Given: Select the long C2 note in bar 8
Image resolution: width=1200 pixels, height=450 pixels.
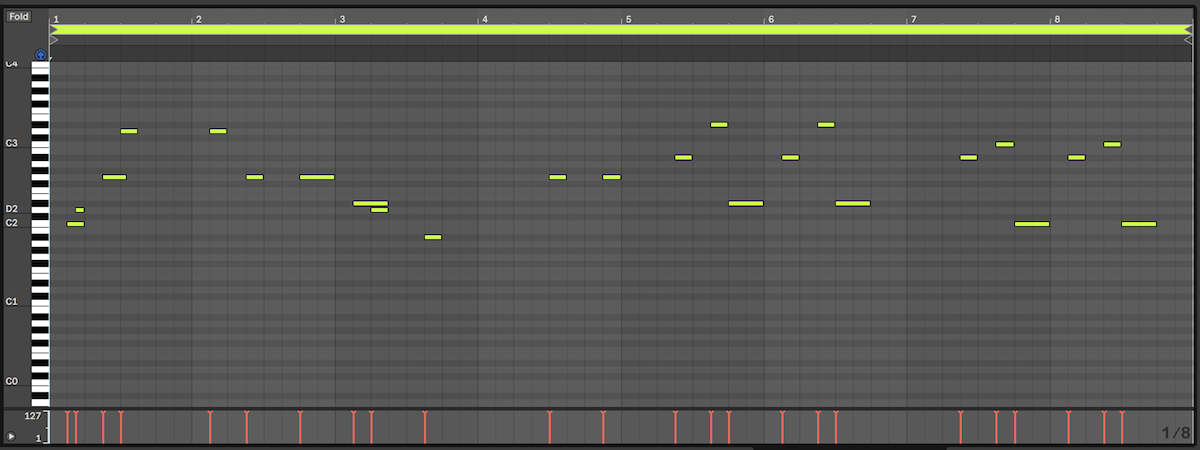Looking at the screenshot, I should tap(1138, 224).
